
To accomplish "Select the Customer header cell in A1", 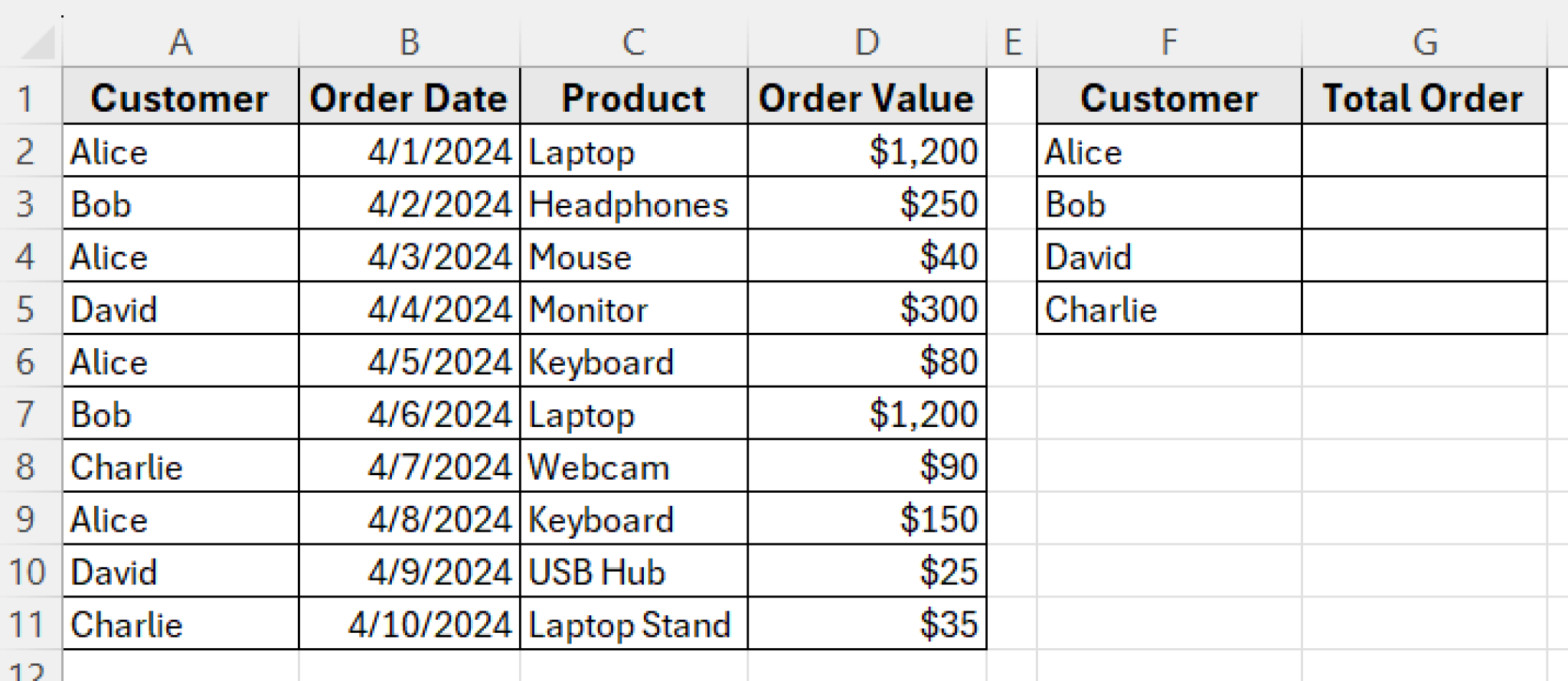I will click(181, 98).
